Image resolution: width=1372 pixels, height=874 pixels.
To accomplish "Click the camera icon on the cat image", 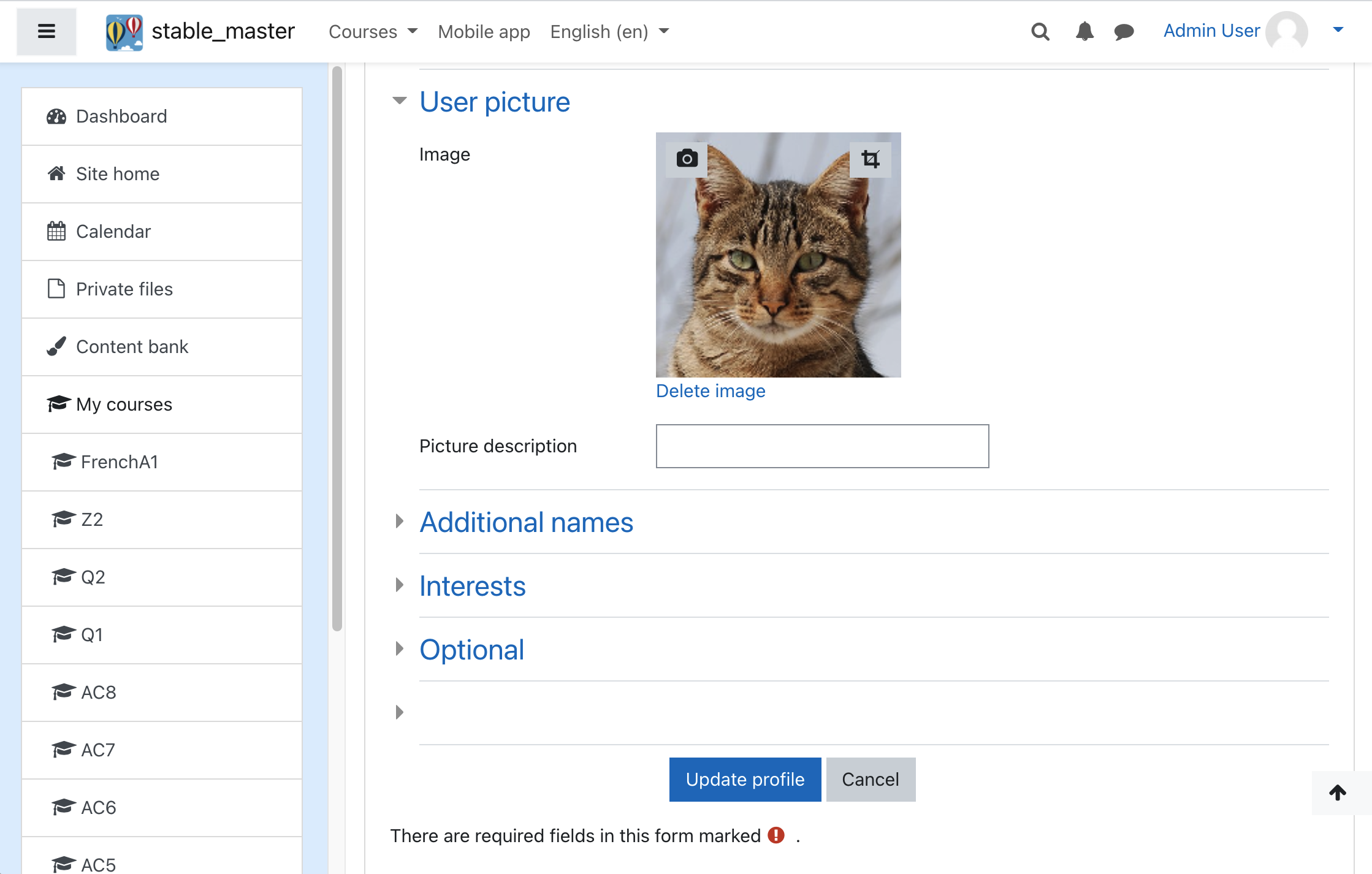I will (x=687, y=159).
